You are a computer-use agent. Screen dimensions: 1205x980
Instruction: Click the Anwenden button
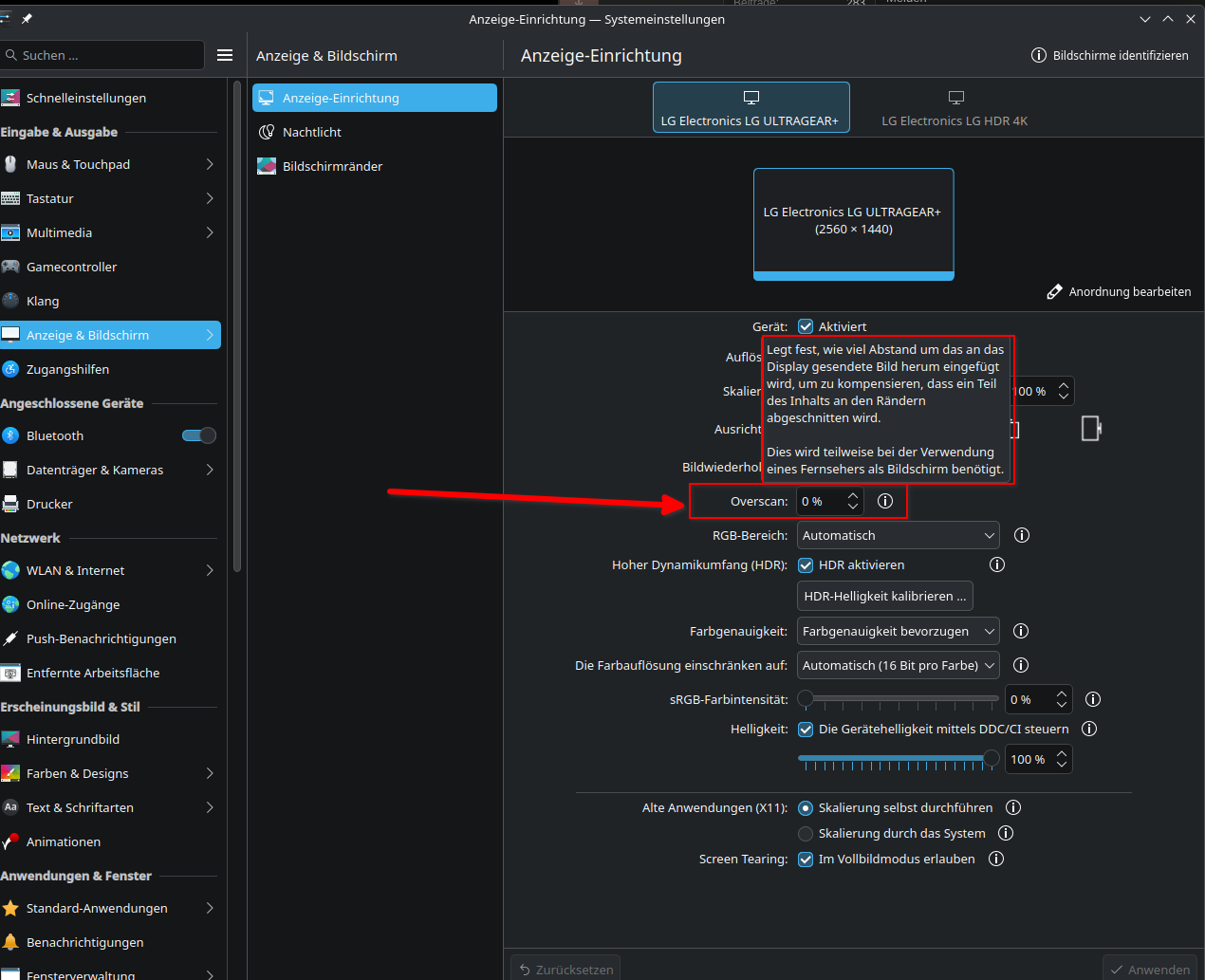(1150, 969)
